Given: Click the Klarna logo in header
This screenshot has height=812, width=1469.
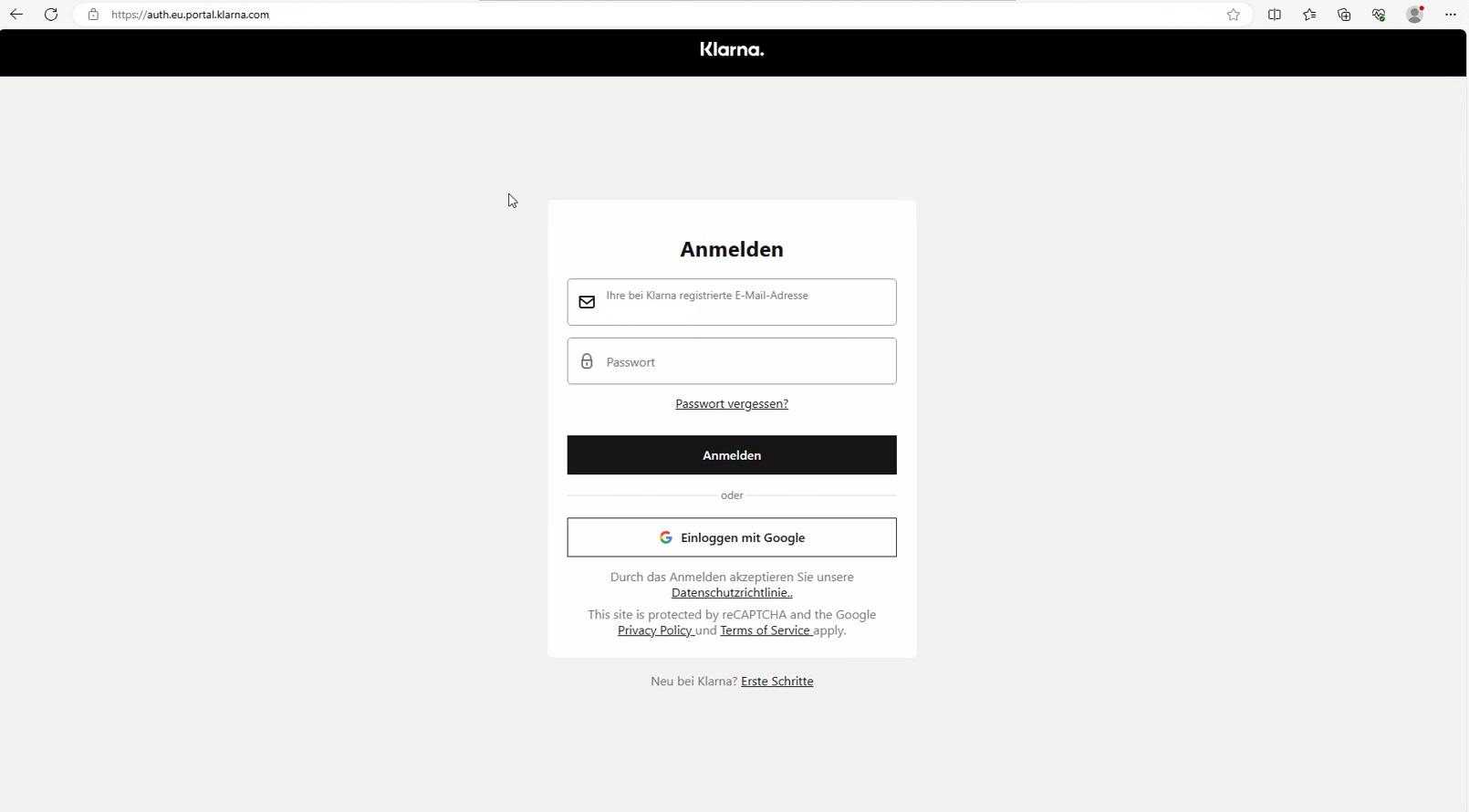Looking at the screenshot, I should (732, 50).
